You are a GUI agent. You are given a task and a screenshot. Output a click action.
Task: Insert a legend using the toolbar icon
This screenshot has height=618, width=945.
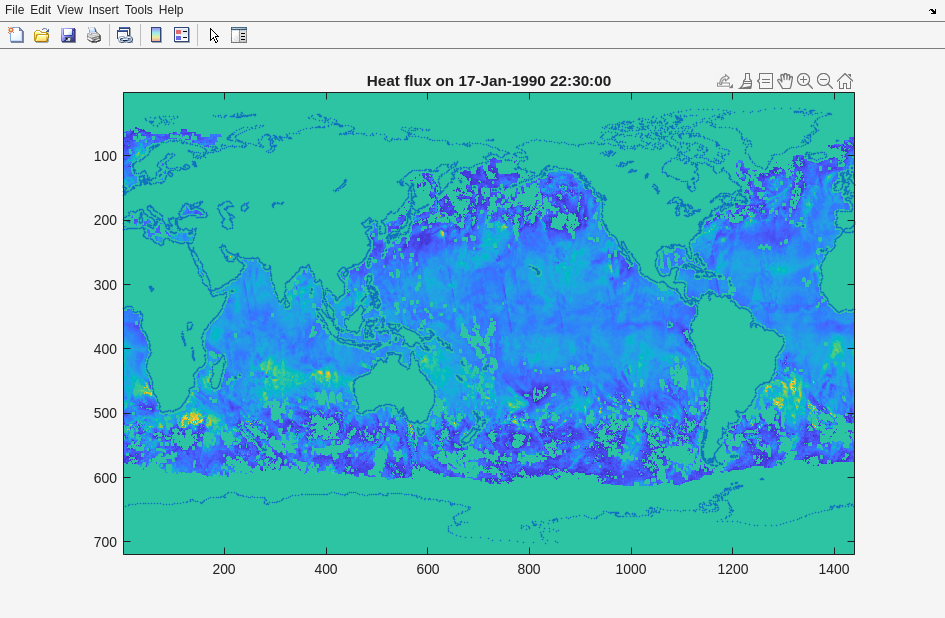[181, 35]
